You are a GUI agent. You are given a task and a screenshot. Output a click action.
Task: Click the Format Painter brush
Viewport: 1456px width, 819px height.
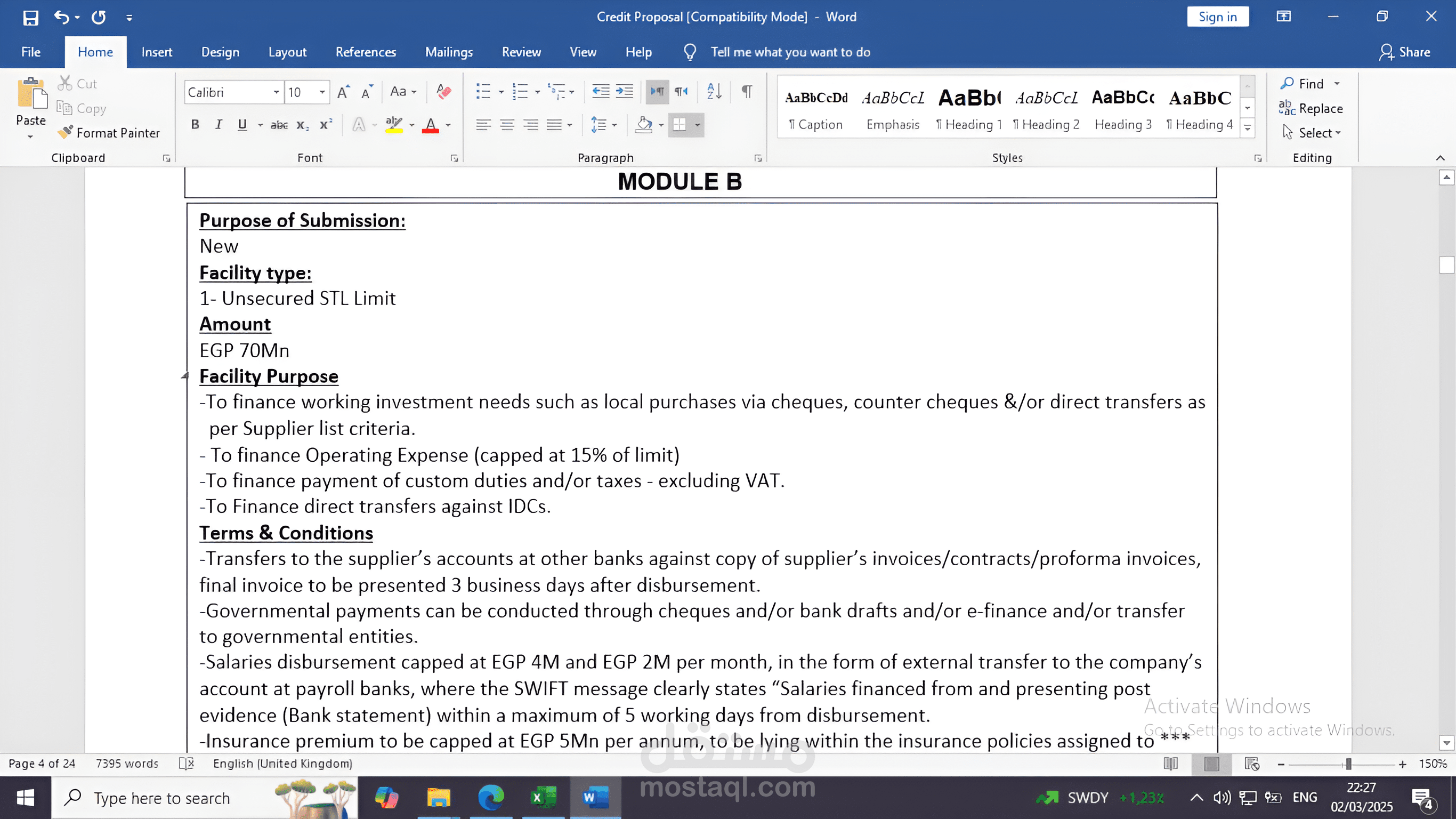pos(109,133)
